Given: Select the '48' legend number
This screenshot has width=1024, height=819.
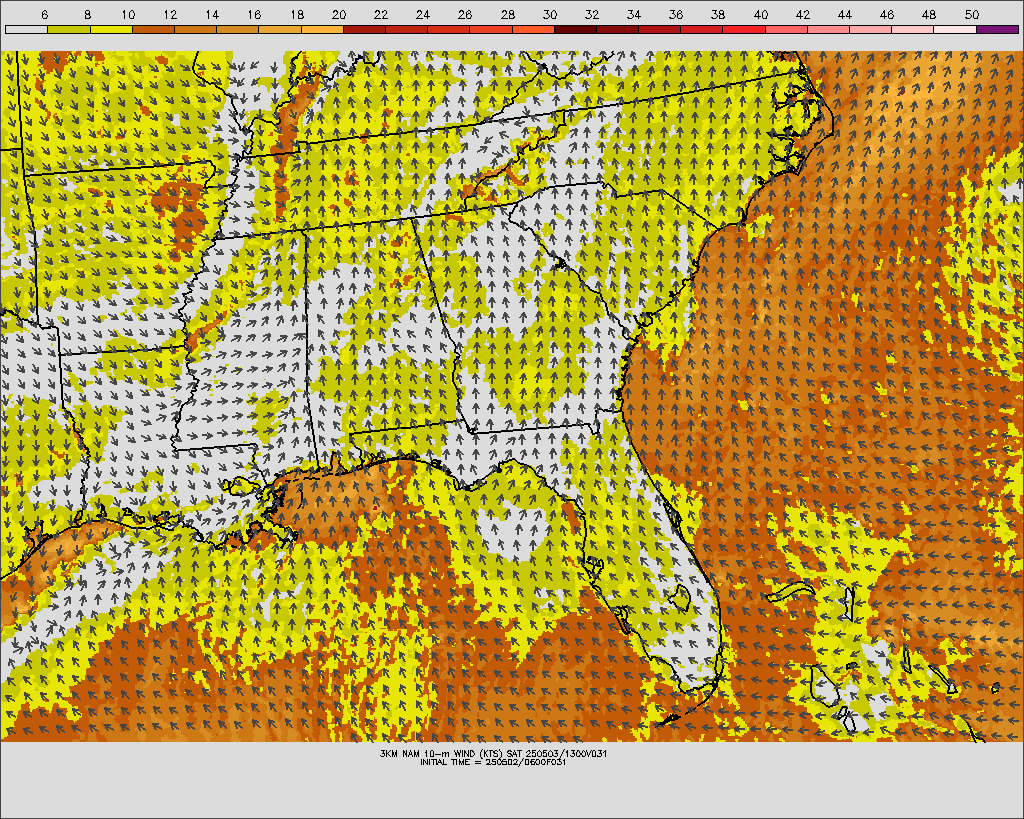Looking at the screenshot, I should pyautogui.click(x=929, y=14).
